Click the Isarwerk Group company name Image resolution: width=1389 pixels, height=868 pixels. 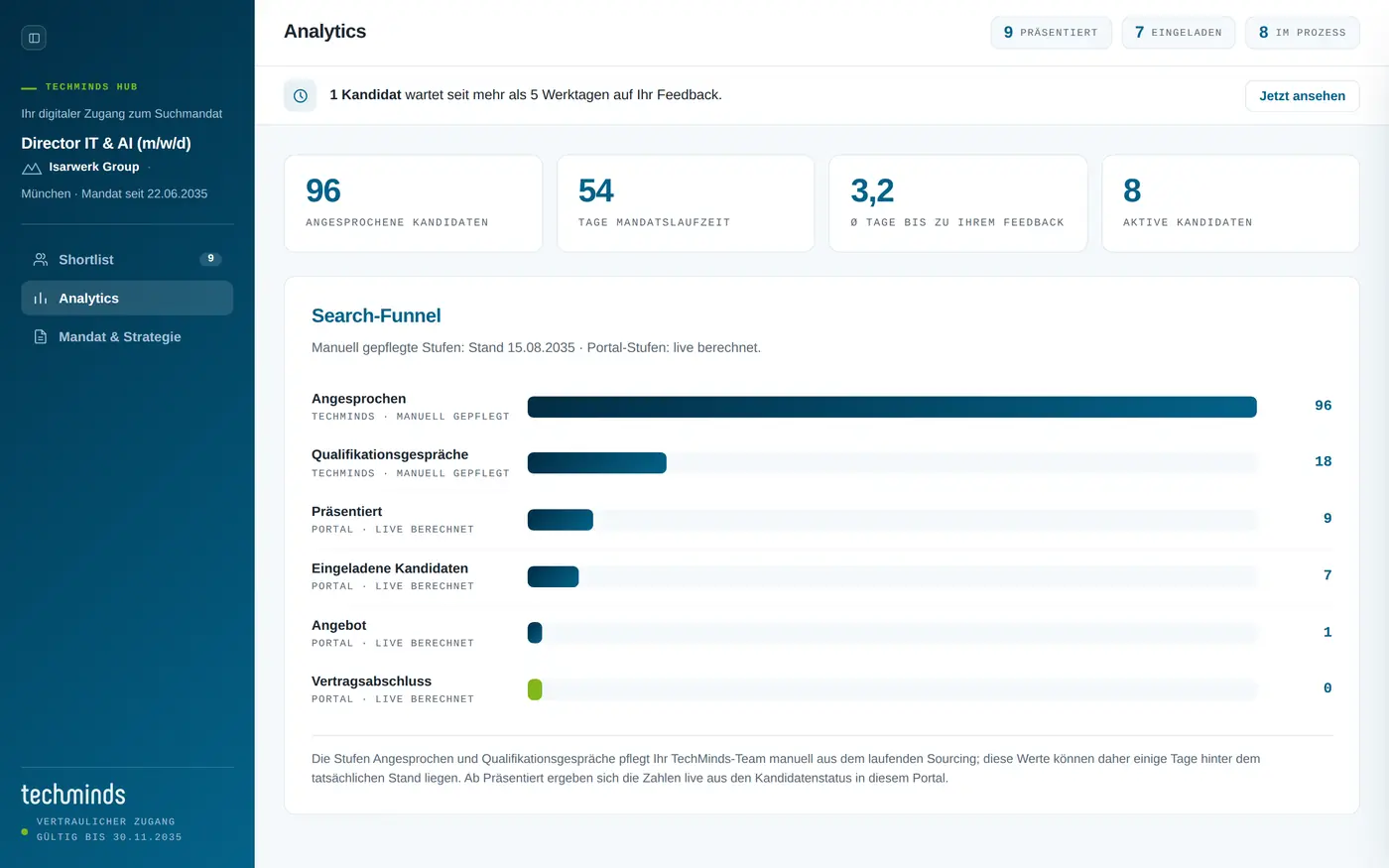point(94,167)
